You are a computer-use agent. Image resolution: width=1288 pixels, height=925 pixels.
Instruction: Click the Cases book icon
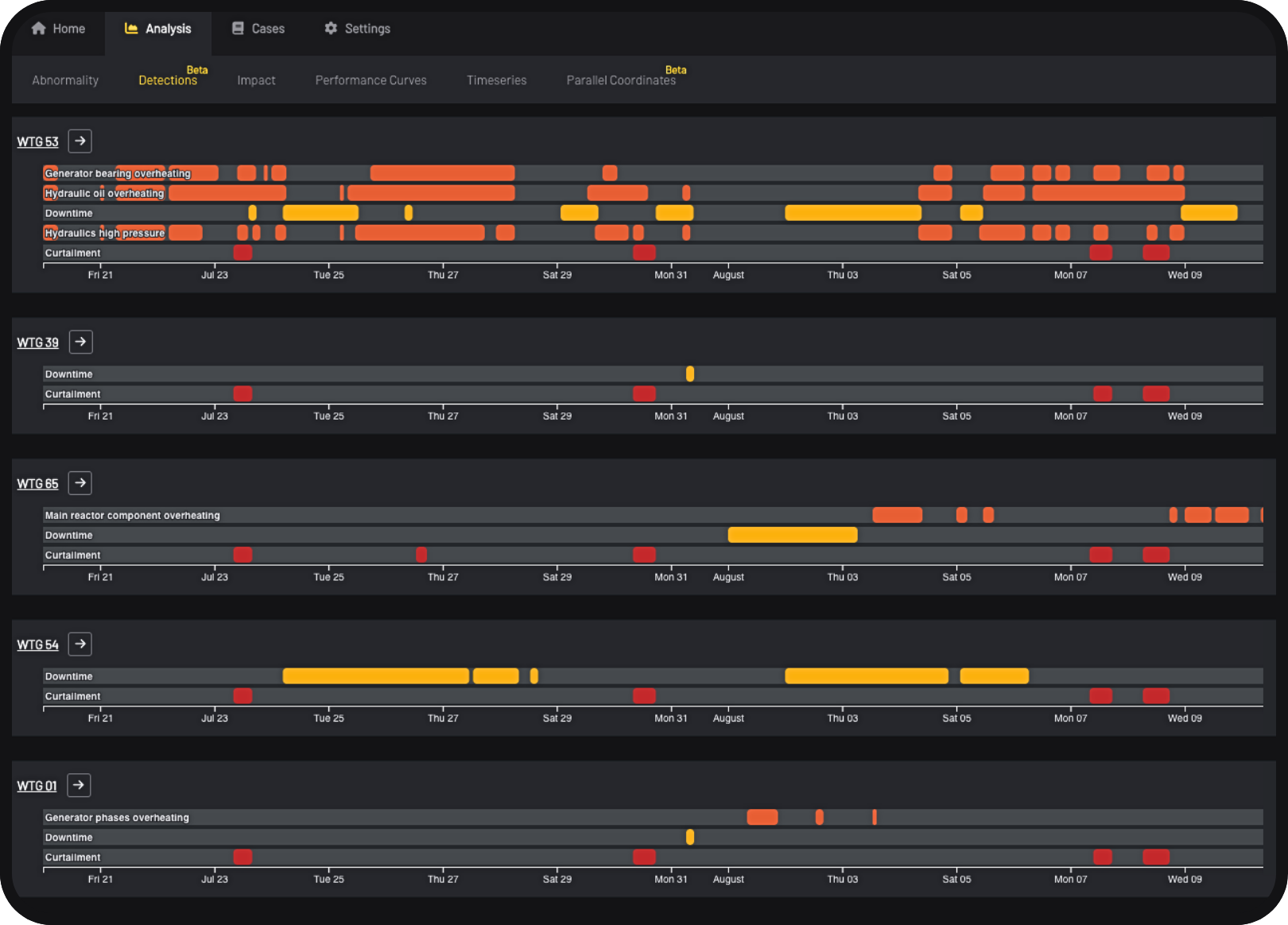(x=238, y=29)
